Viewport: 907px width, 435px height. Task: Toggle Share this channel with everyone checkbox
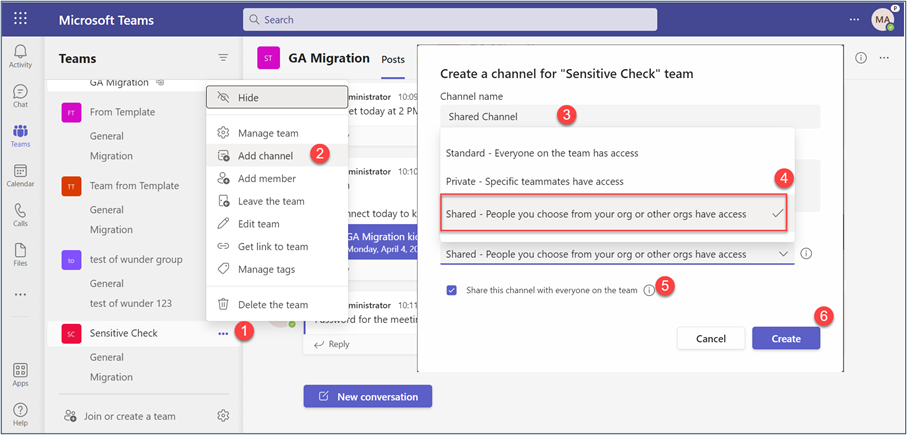452,290
